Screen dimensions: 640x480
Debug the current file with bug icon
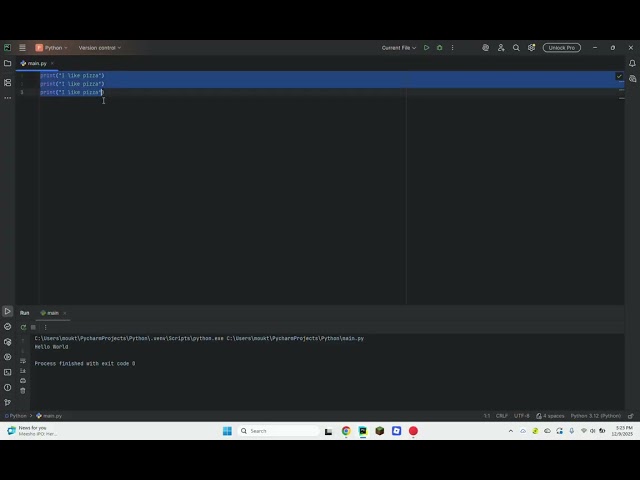coord(440,48)
